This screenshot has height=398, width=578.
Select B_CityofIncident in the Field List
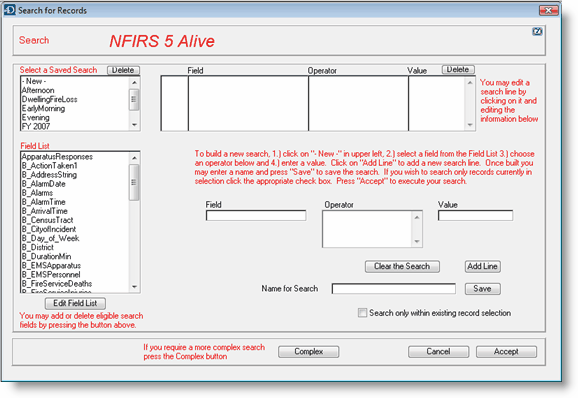tap(76, 229)
